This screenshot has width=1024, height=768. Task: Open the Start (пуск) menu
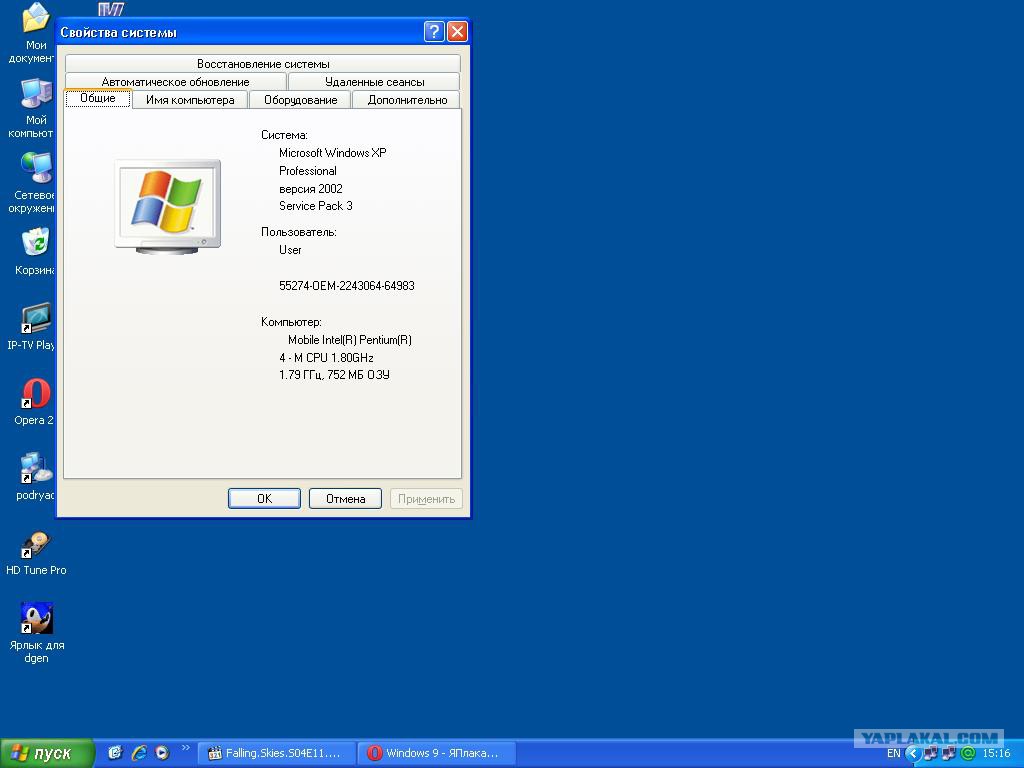(47, 754)
